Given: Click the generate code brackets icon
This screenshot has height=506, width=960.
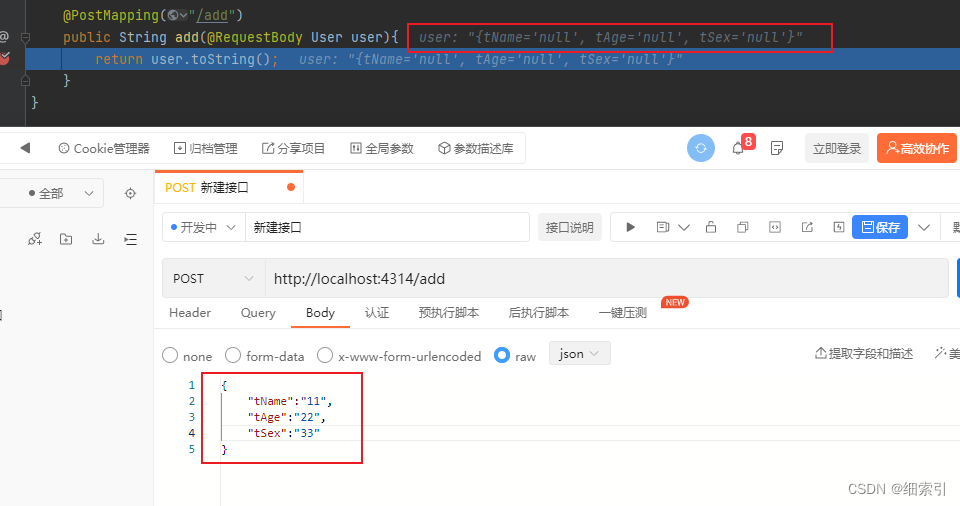Looking at the screenshot, I should click(775, 227).
